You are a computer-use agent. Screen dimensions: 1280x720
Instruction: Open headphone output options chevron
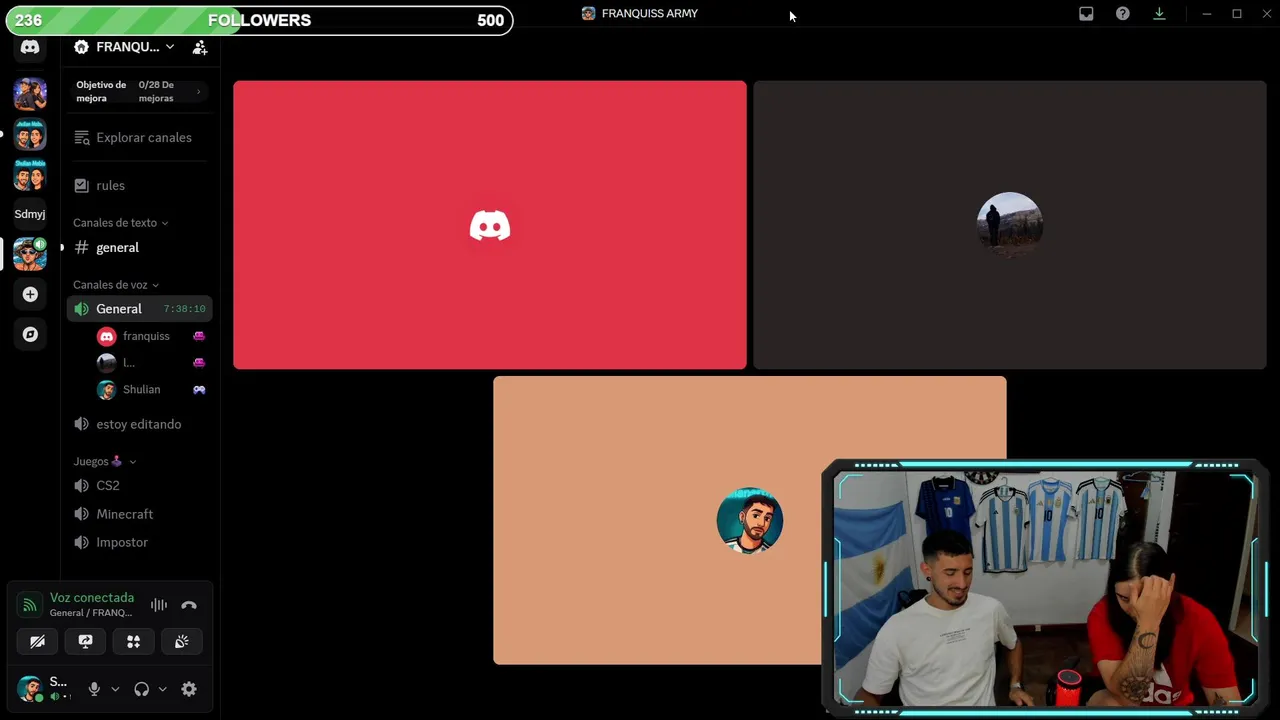coord(162,689)
